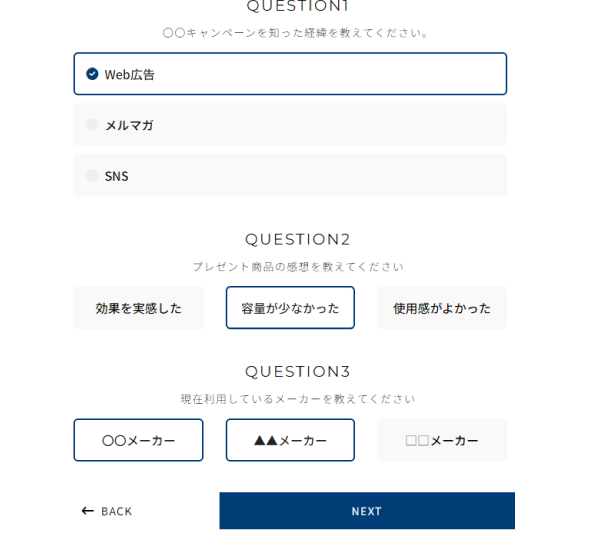The width and height of the screenshot is (600, 550).
Task: Select the メルマガ radio circle
Action: [92, 125]
